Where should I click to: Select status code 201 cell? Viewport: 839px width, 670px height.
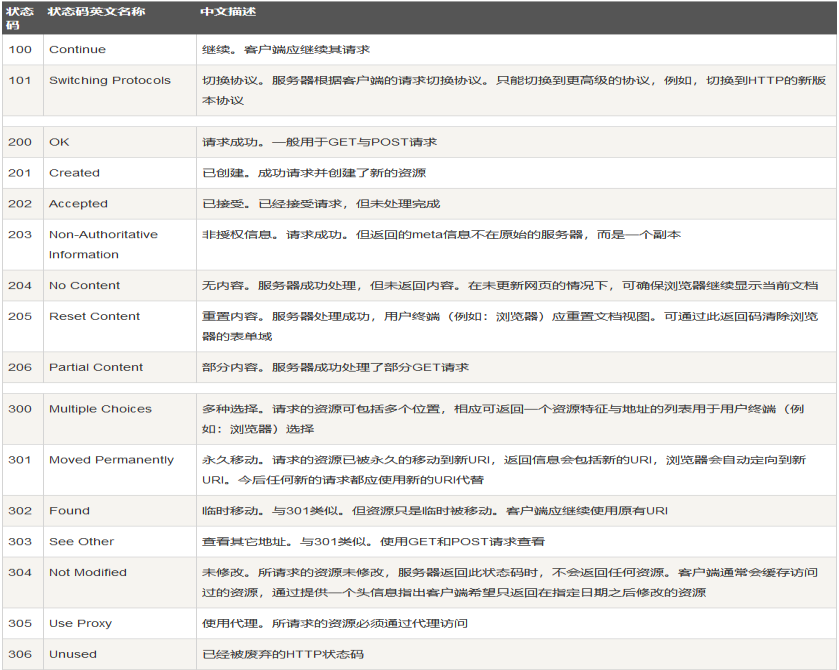pyautogui.click(x=22, y=173)
